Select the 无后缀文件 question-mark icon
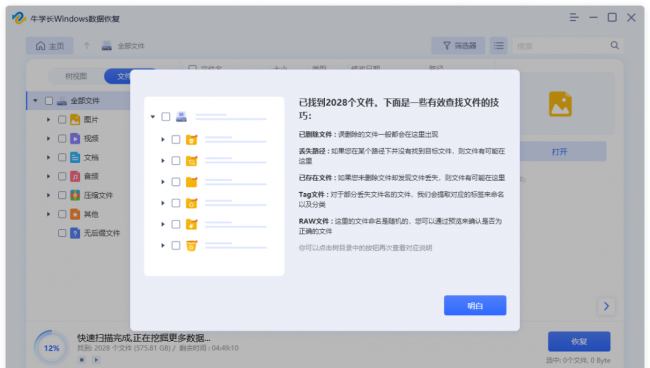The image size is (650, 368). 75,233
